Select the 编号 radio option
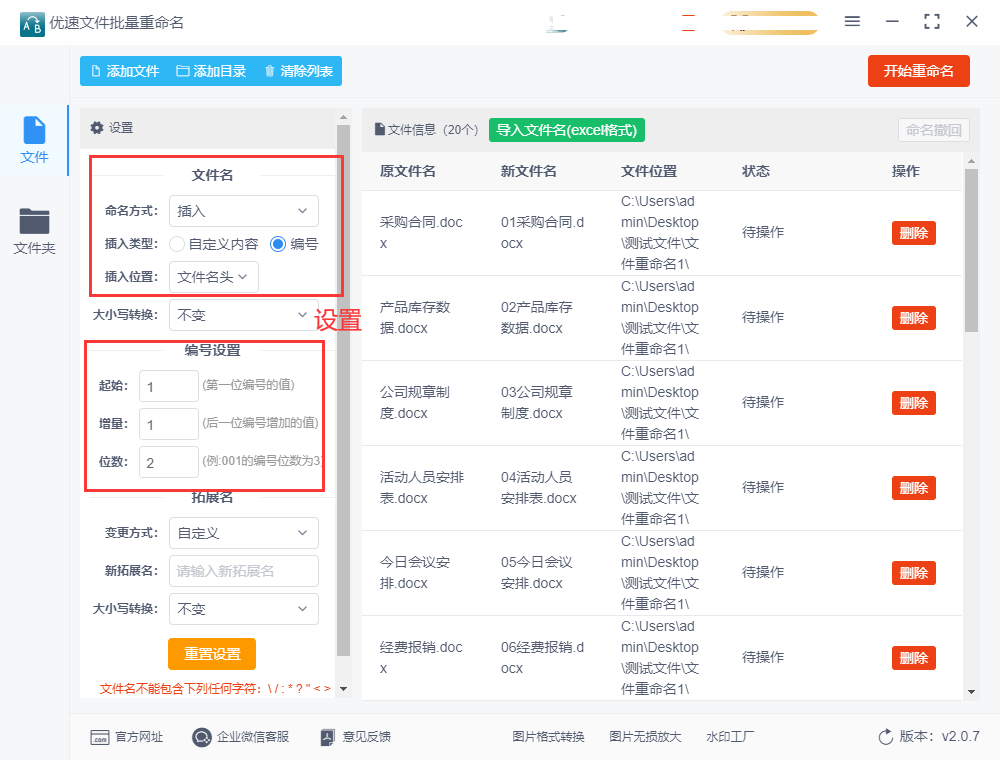1000x760 pixels. [x=294, y=244]
